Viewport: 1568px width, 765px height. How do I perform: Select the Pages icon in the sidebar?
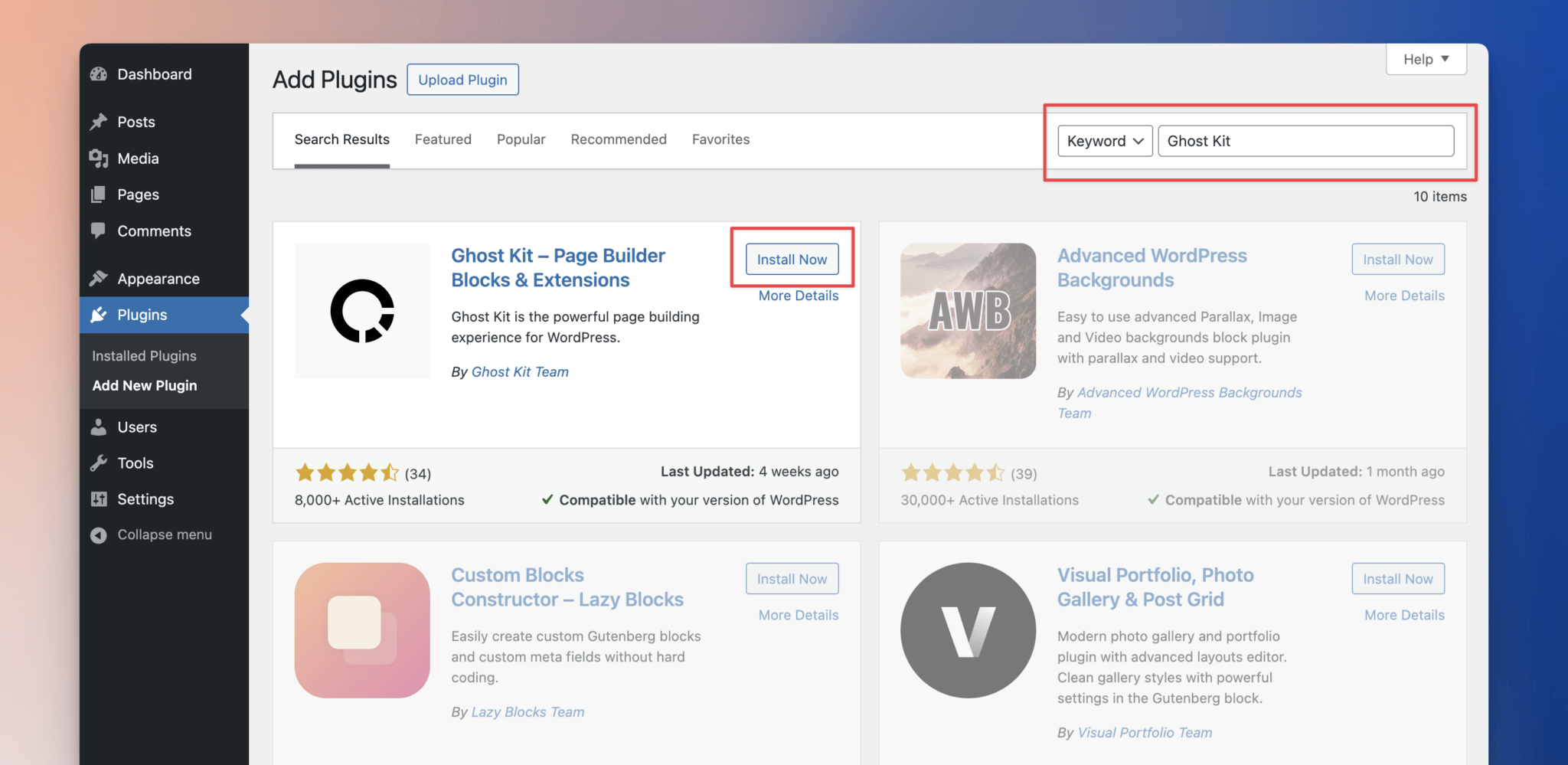click(99, 195)
